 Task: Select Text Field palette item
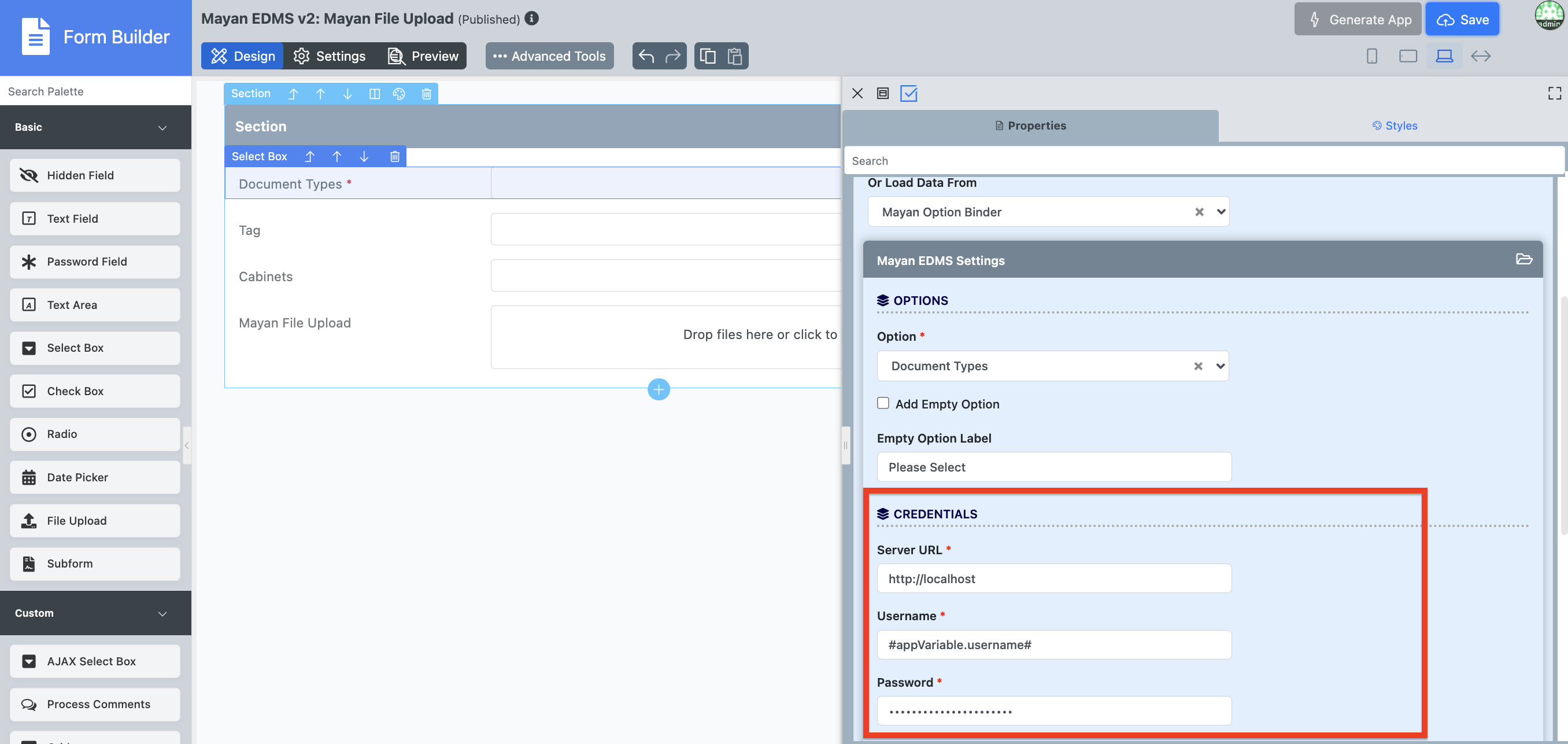(95, 219)
